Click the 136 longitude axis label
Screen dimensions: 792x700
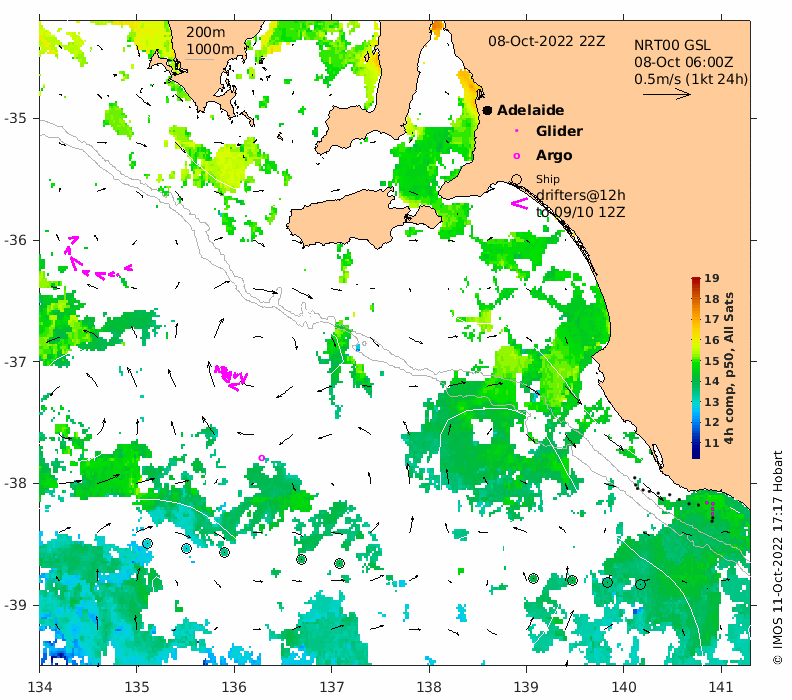point(234,687)
